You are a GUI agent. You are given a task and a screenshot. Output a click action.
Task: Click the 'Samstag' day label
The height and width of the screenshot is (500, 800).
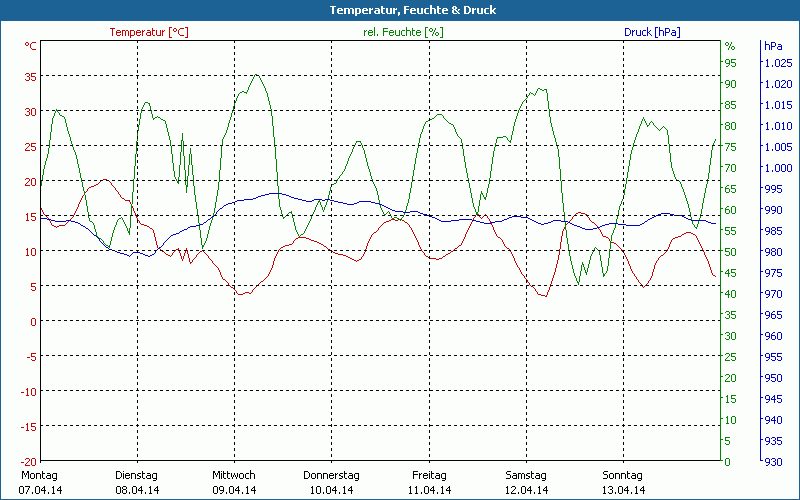pos(526,475)
